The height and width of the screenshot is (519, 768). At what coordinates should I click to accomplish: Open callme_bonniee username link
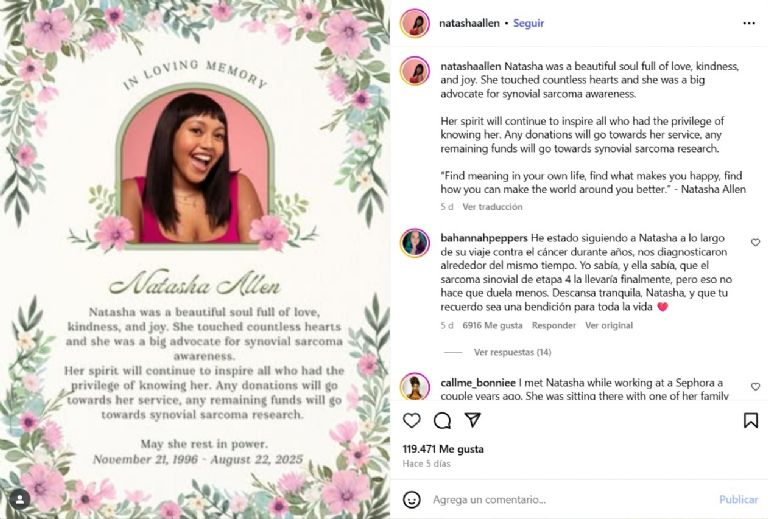tap(478, 382)
